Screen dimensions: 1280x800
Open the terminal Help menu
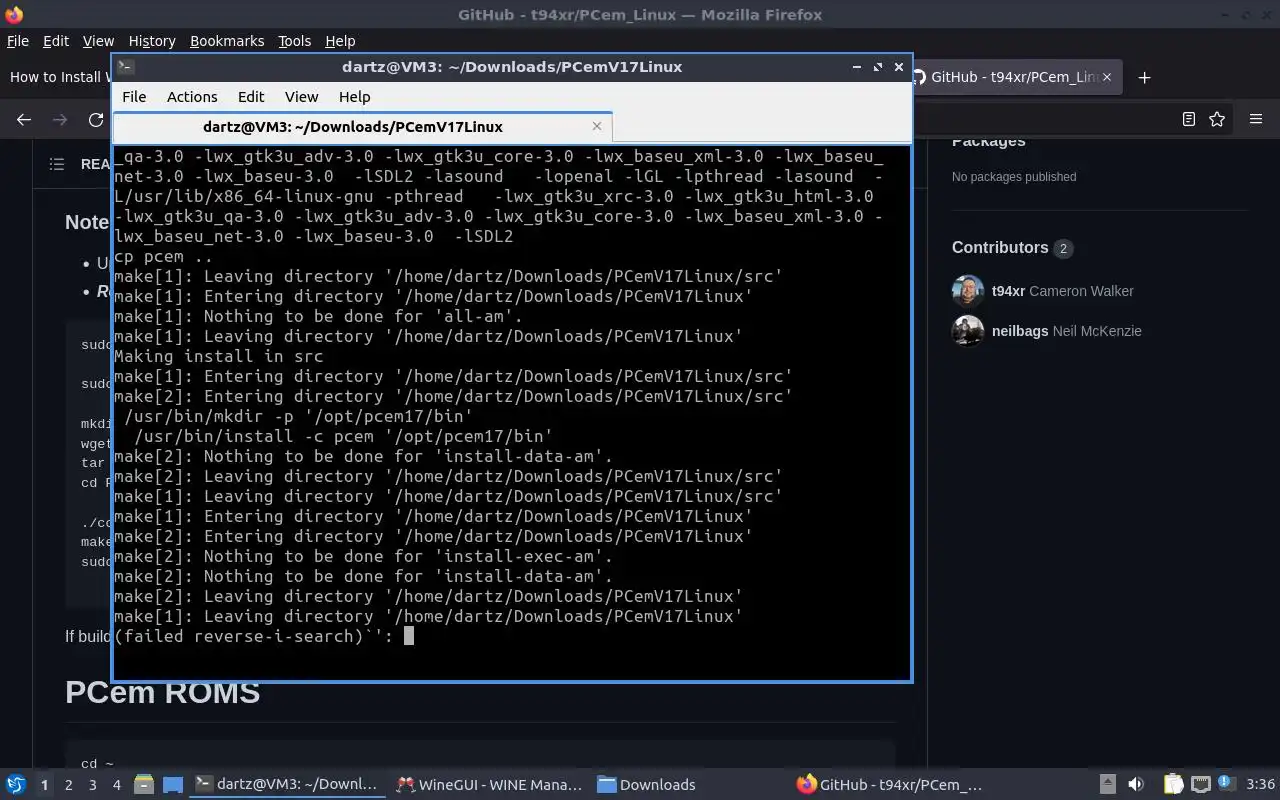(354, 97)
